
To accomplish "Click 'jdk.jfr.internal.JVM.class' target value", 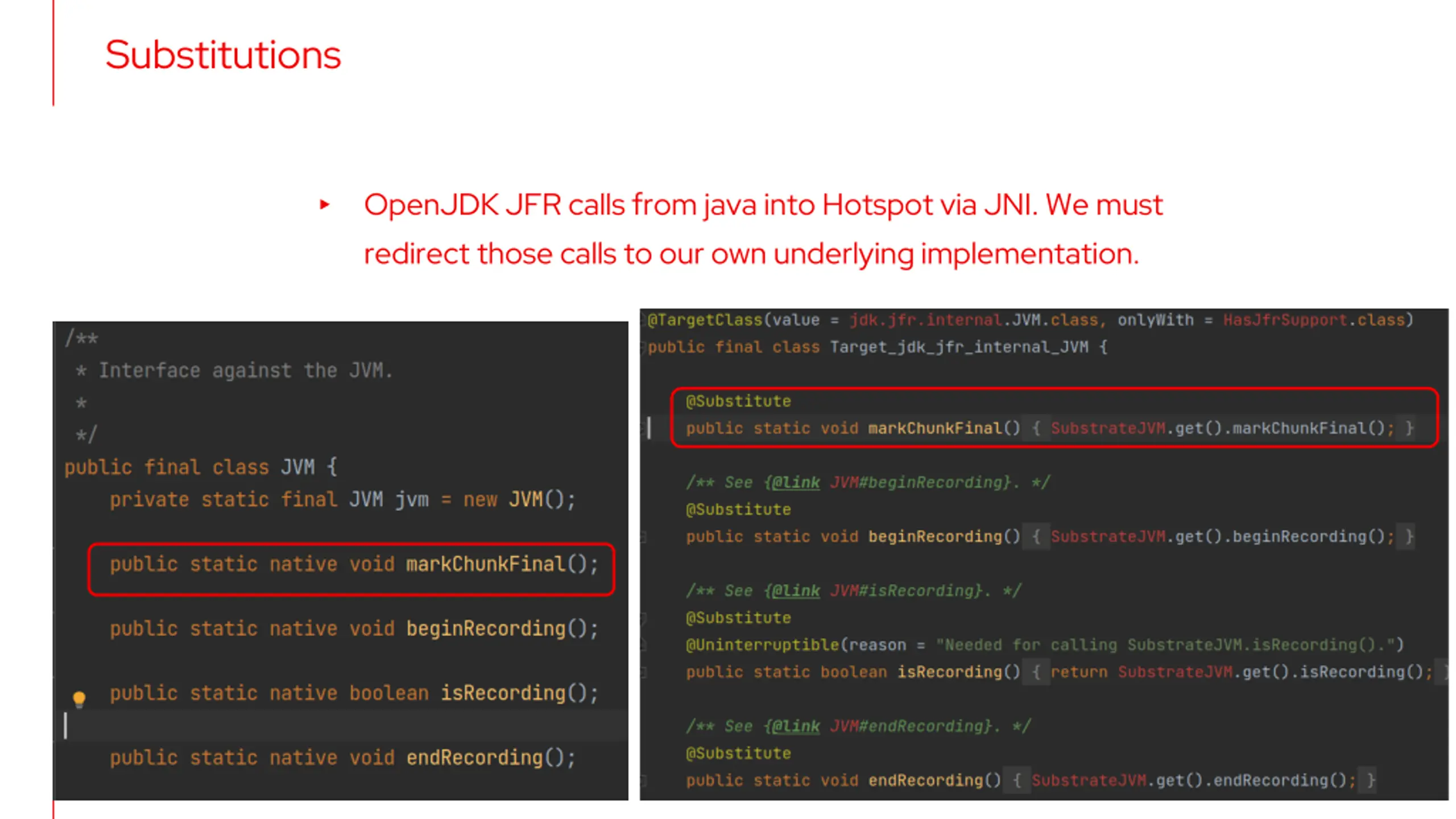I will [x=973, y=320].
